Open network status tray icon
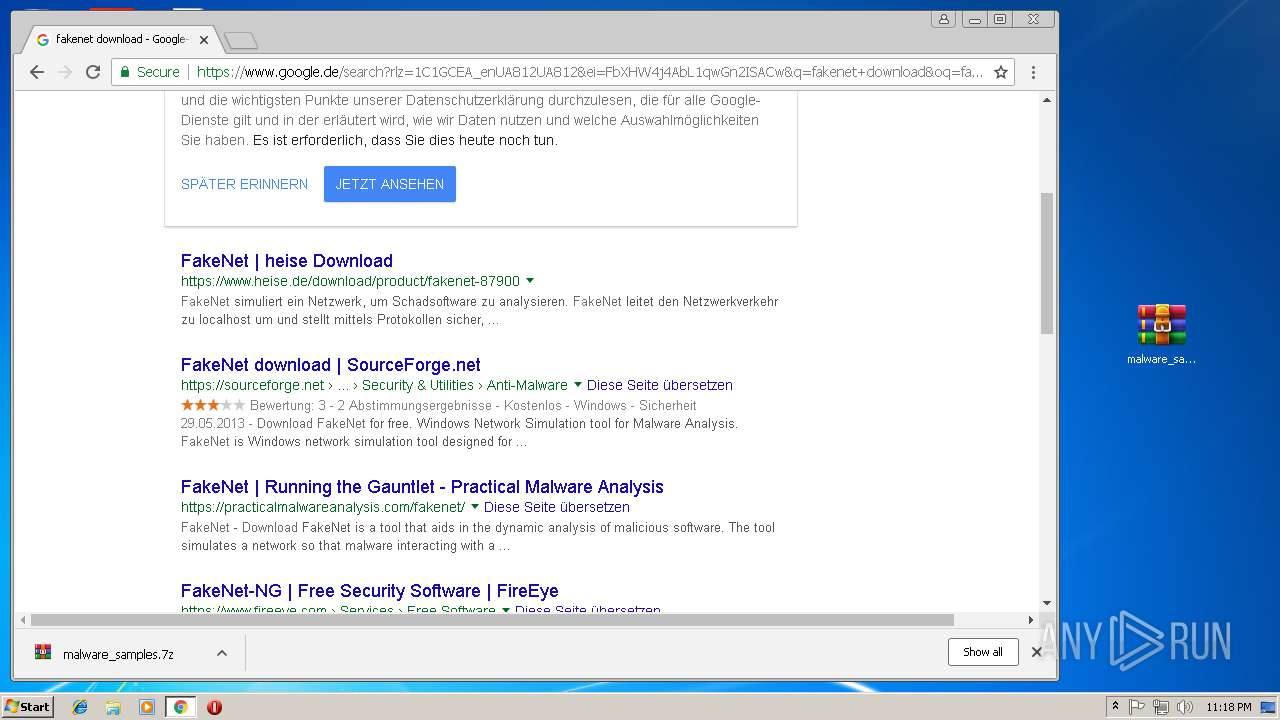 [x=1161, y=707]
